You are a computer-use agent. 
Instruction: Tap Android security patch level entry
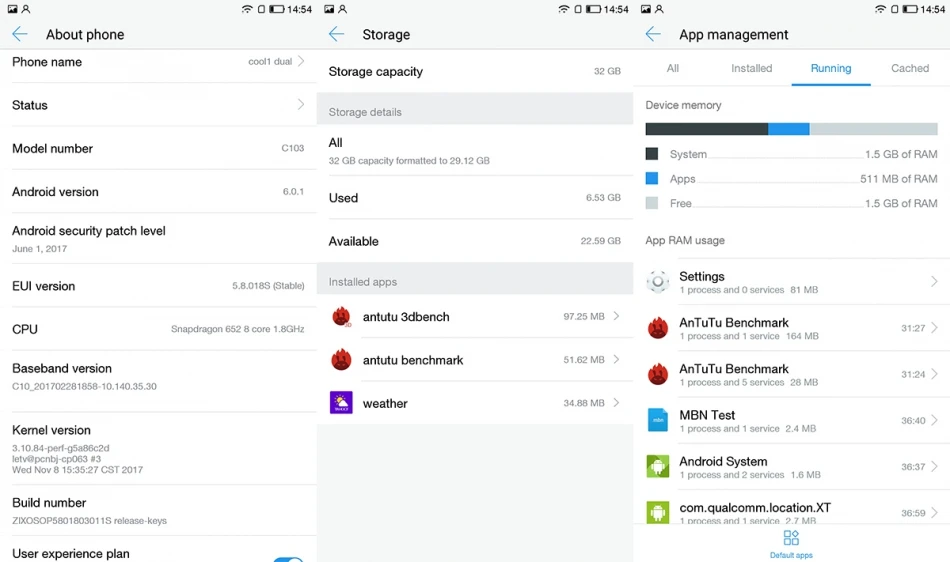click(158, 239)
